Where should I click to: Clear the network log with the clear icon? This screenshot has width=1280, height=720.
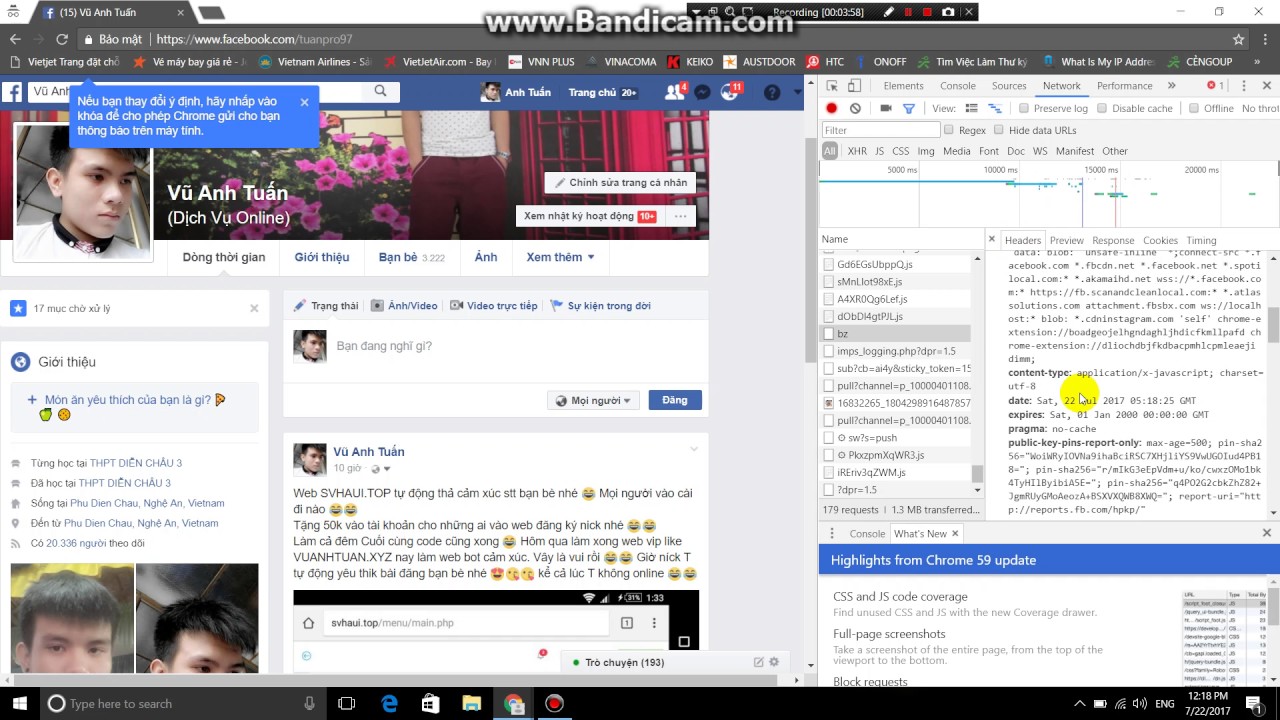855,108
